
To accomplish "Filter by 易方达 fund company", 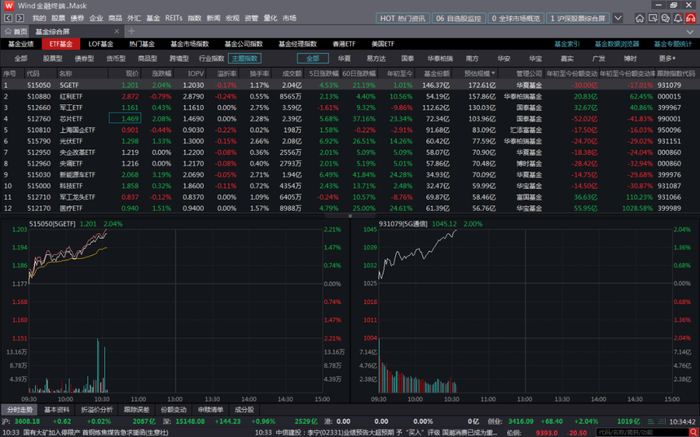I will pos(376,58).
